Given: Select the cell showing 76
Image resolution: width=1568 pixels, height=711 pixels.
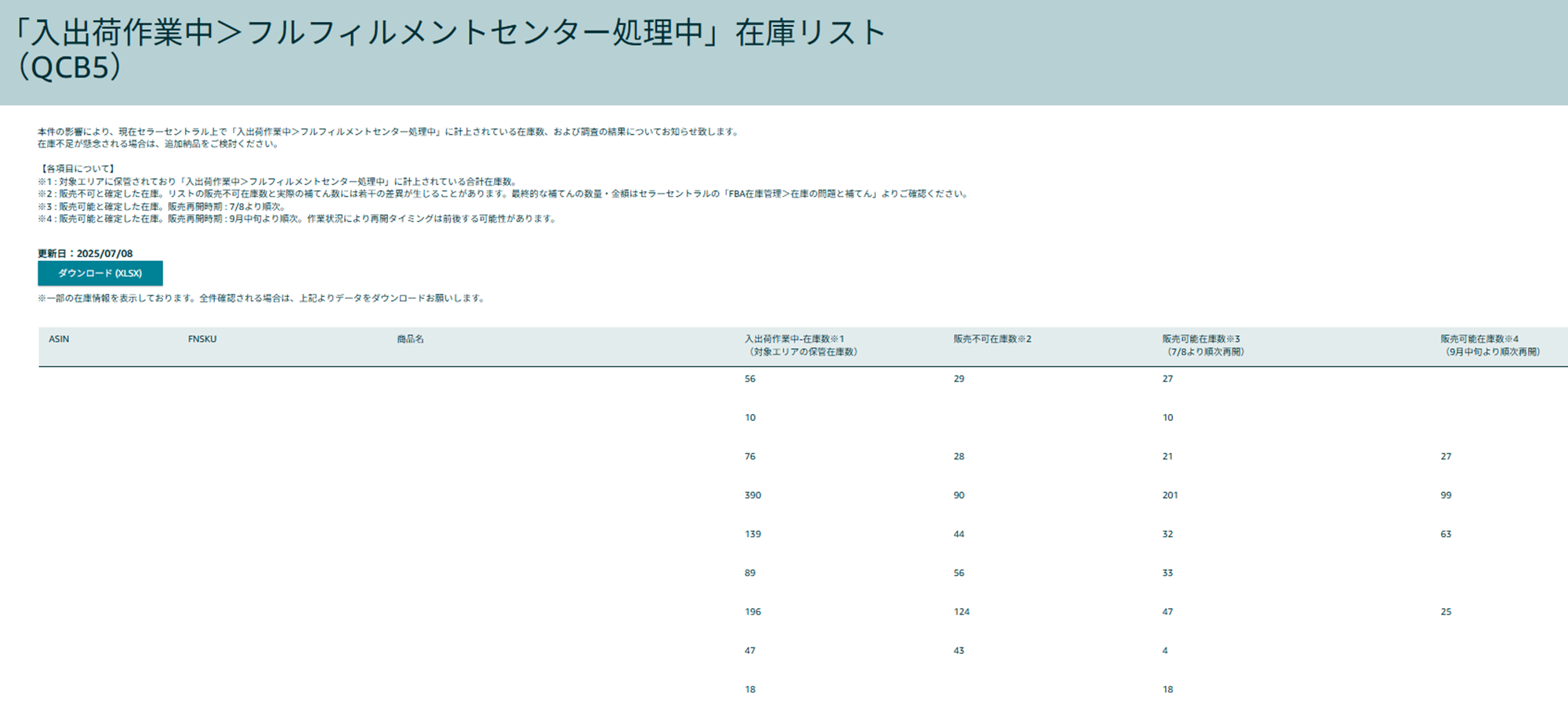Looking at the screenshot, I should tap(750, 457).
